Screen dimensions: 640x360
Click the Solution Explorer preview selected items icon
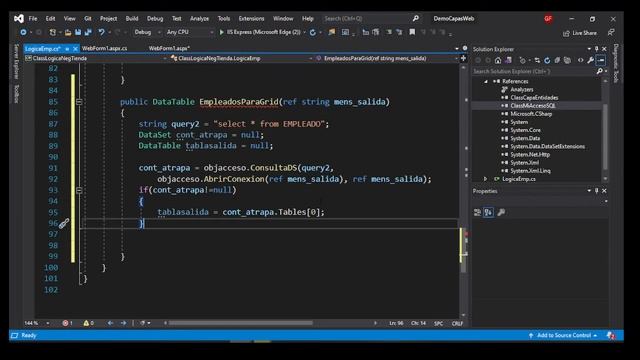tap(601, 60)
